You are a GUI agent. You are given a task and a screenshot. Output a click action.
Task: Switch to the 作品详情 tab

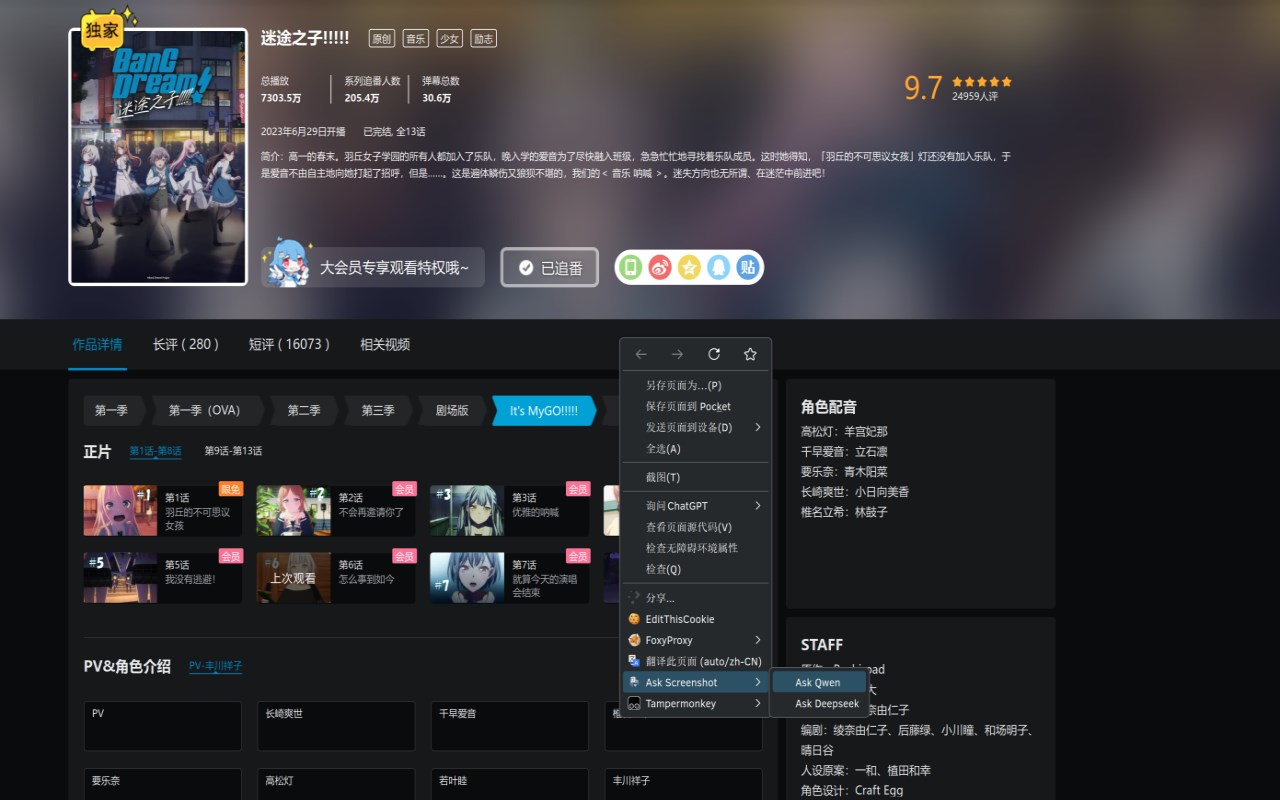(97, 344)
